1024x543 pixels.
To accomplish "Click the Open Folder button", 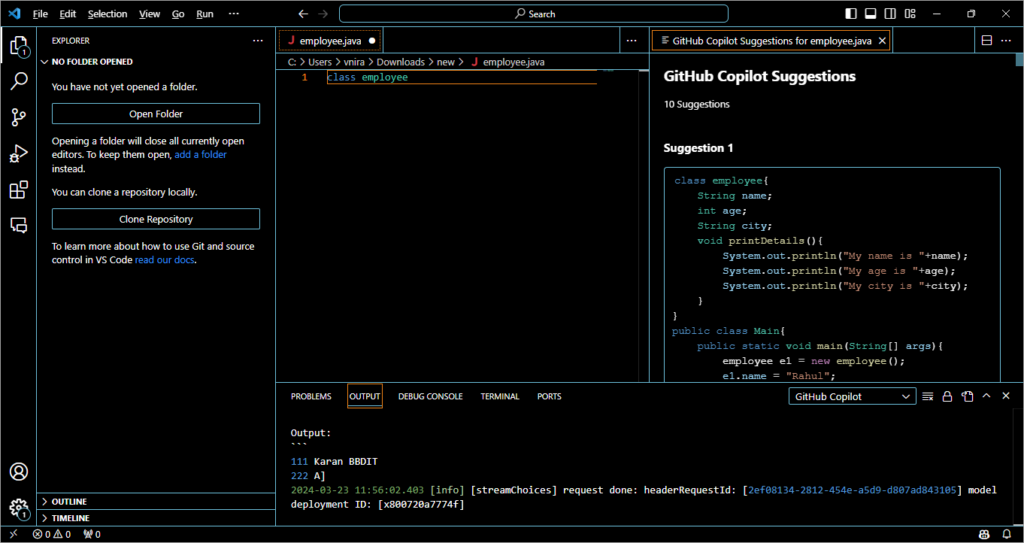I will pos(155,114).
